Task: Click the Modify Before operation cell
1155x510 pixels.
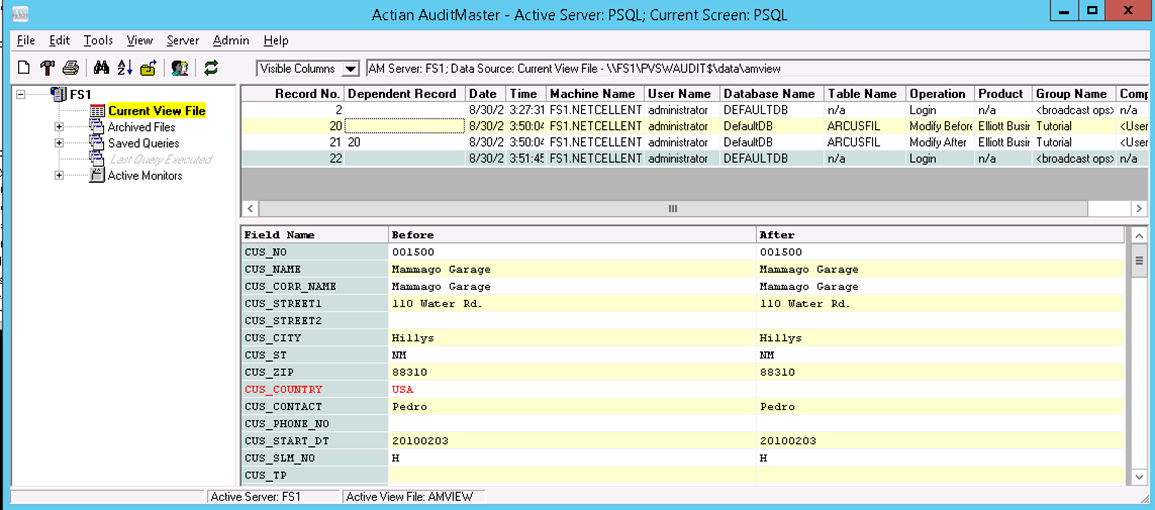Action: point(940,126)
